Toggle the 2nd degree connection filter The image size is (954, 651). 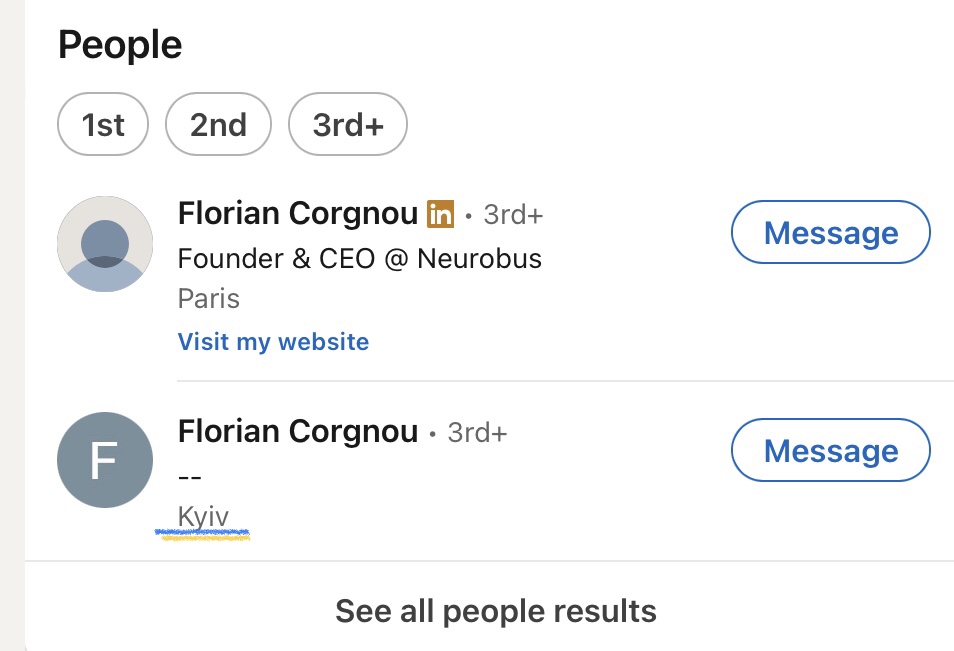point(218,125)
